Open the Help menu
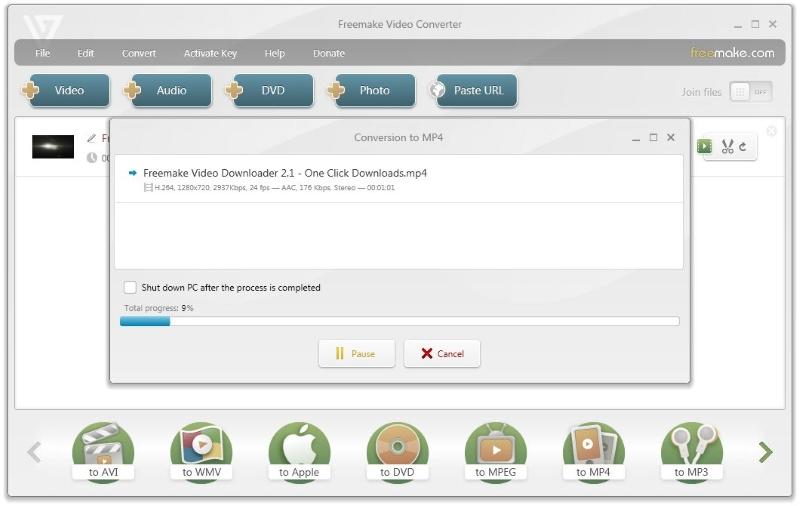 (274, 53)
